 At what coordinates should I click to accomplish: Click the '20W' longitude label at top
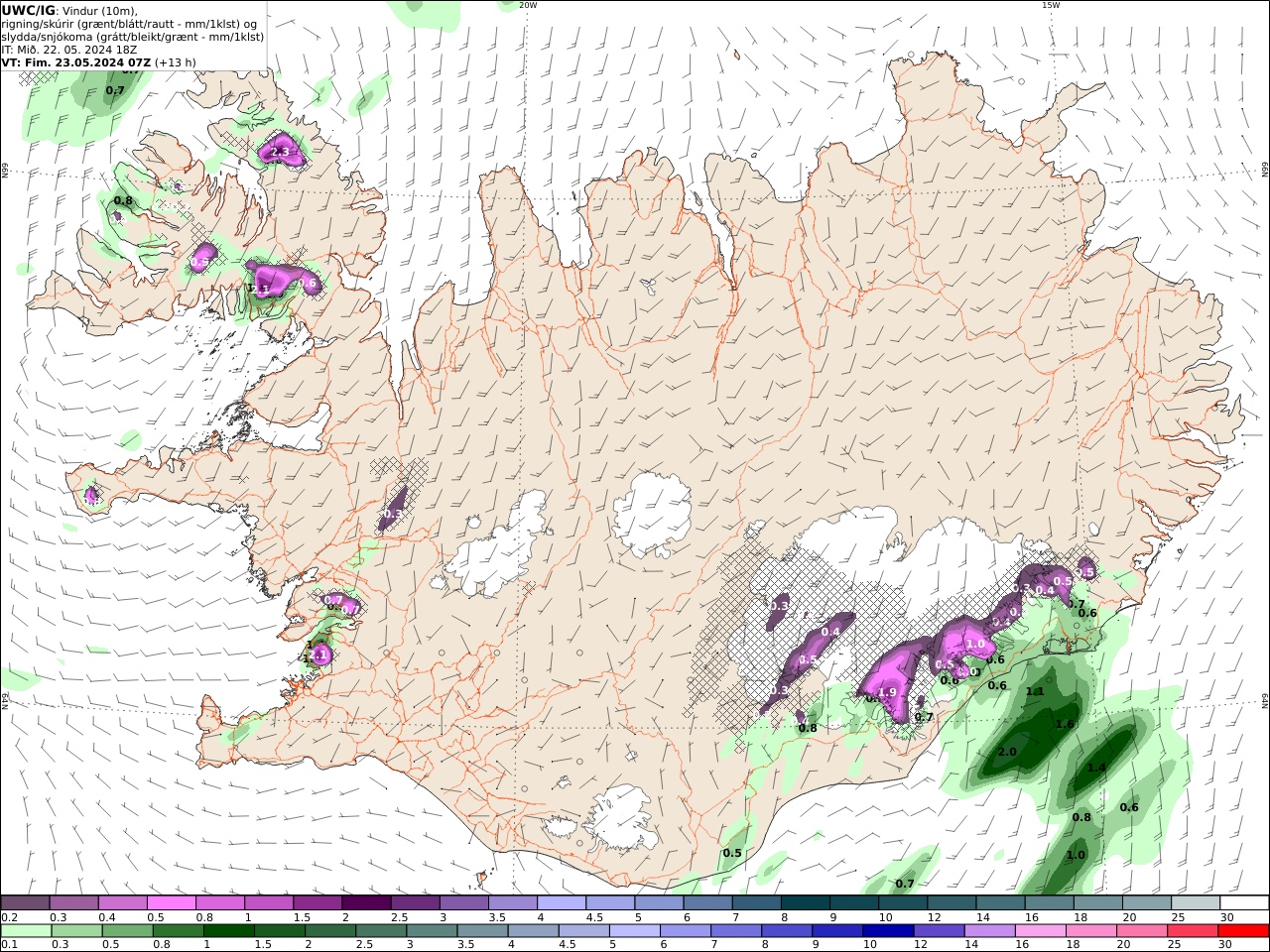click(528, 5)
